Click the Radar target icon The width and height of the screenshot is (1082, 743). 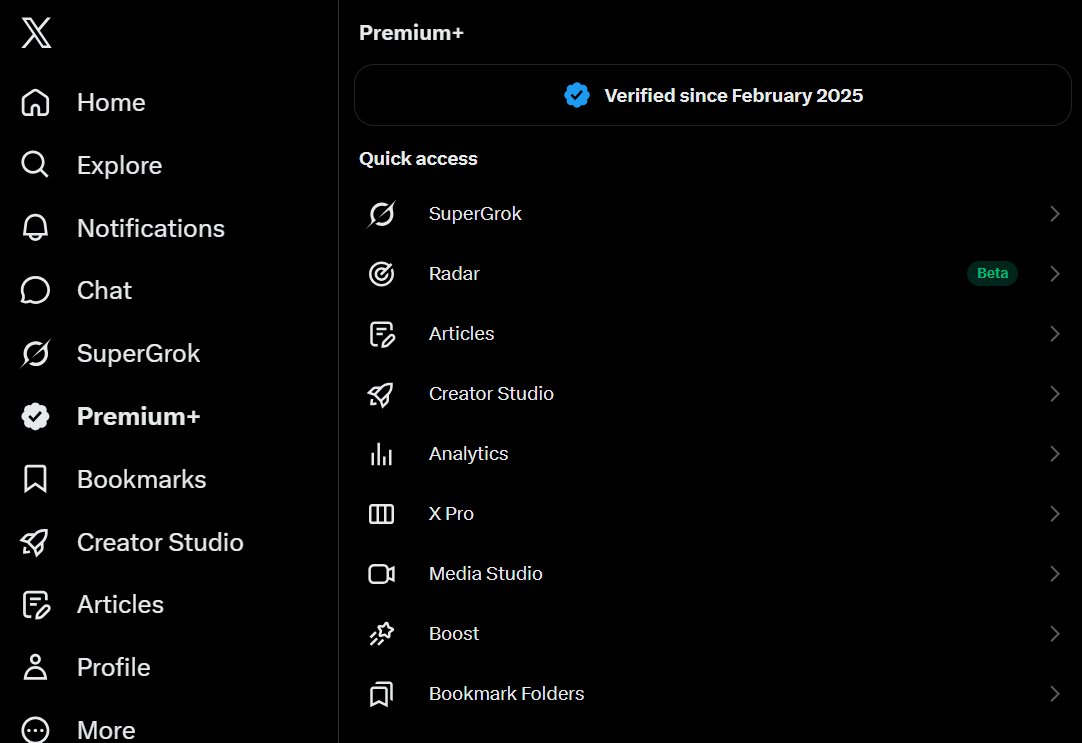pos(382,274)
